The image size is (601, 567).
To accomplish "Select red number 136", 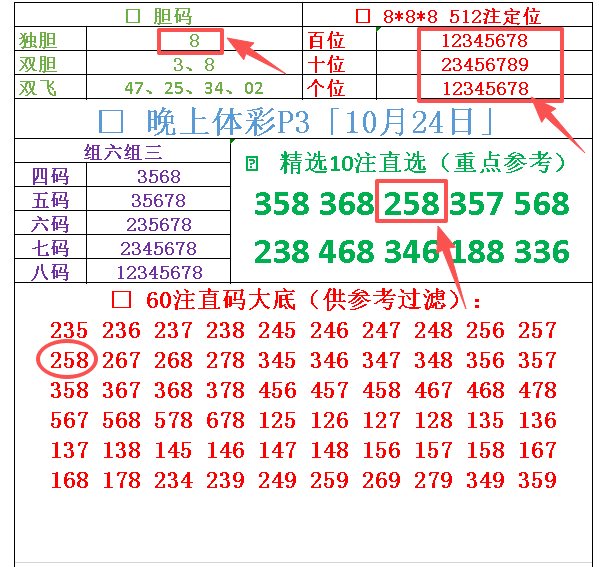I will coord(537,420).
